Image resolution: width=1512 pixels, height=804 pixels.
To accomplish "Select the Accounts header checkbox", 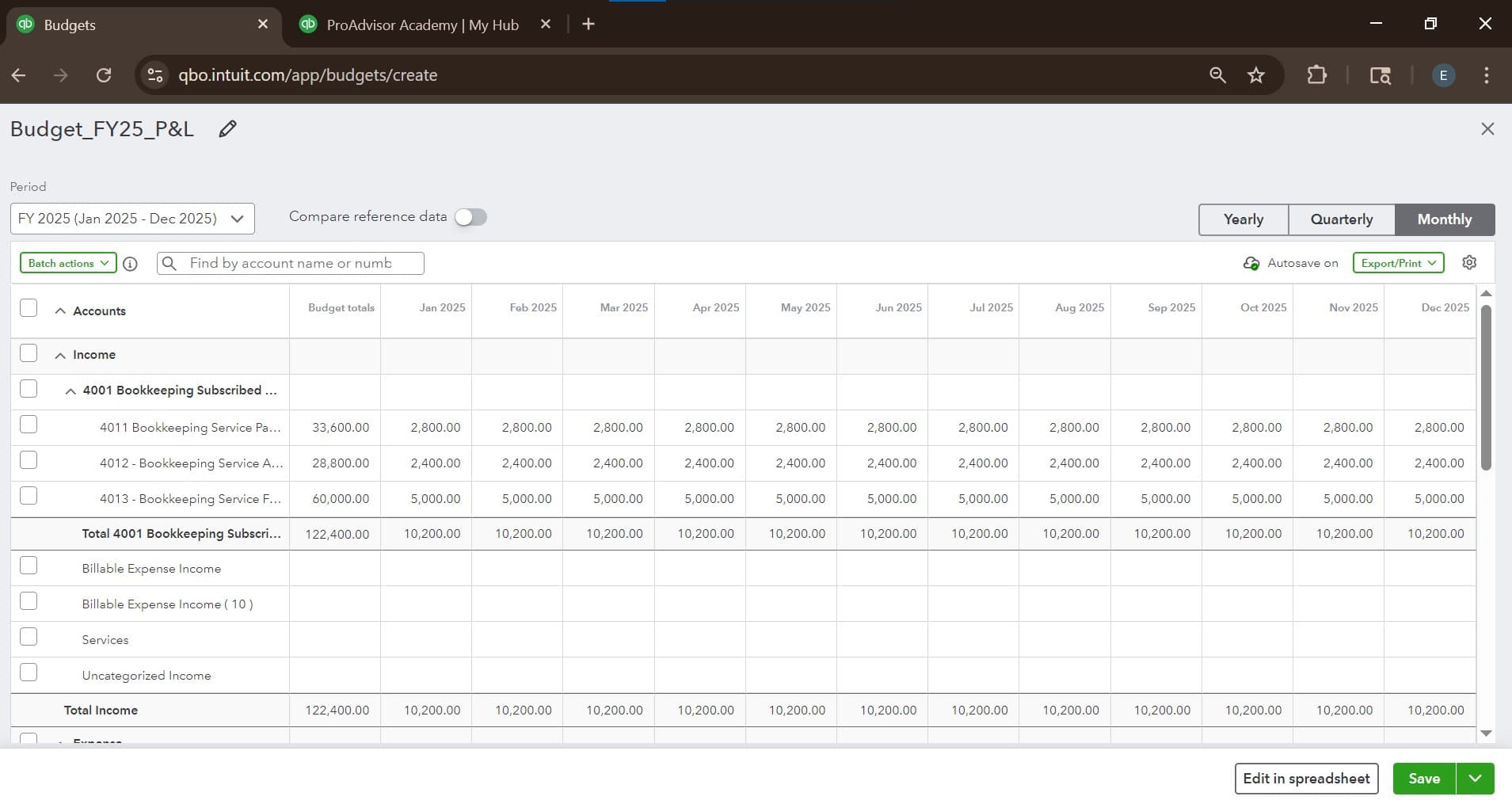I will [x=29, y=307].
